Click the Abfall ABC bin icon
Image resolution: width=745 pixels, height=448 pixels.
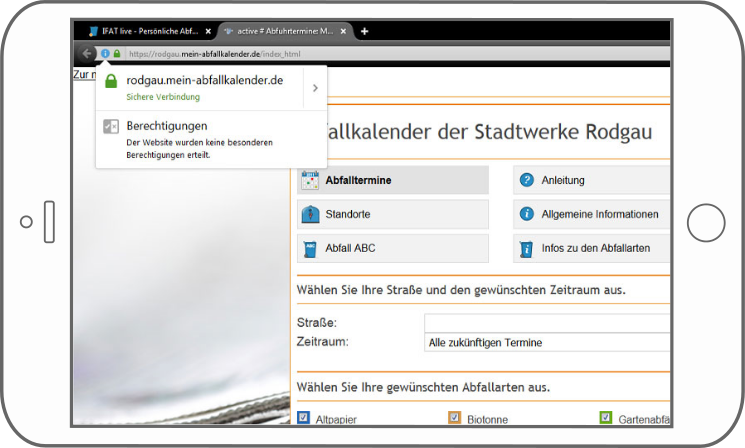coord(309,249)
